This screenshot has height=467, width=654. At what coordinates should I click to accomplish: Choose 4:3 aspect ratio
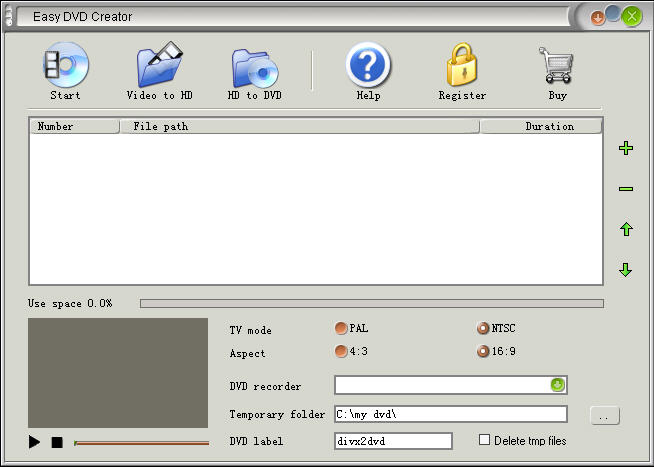(341, 351)
